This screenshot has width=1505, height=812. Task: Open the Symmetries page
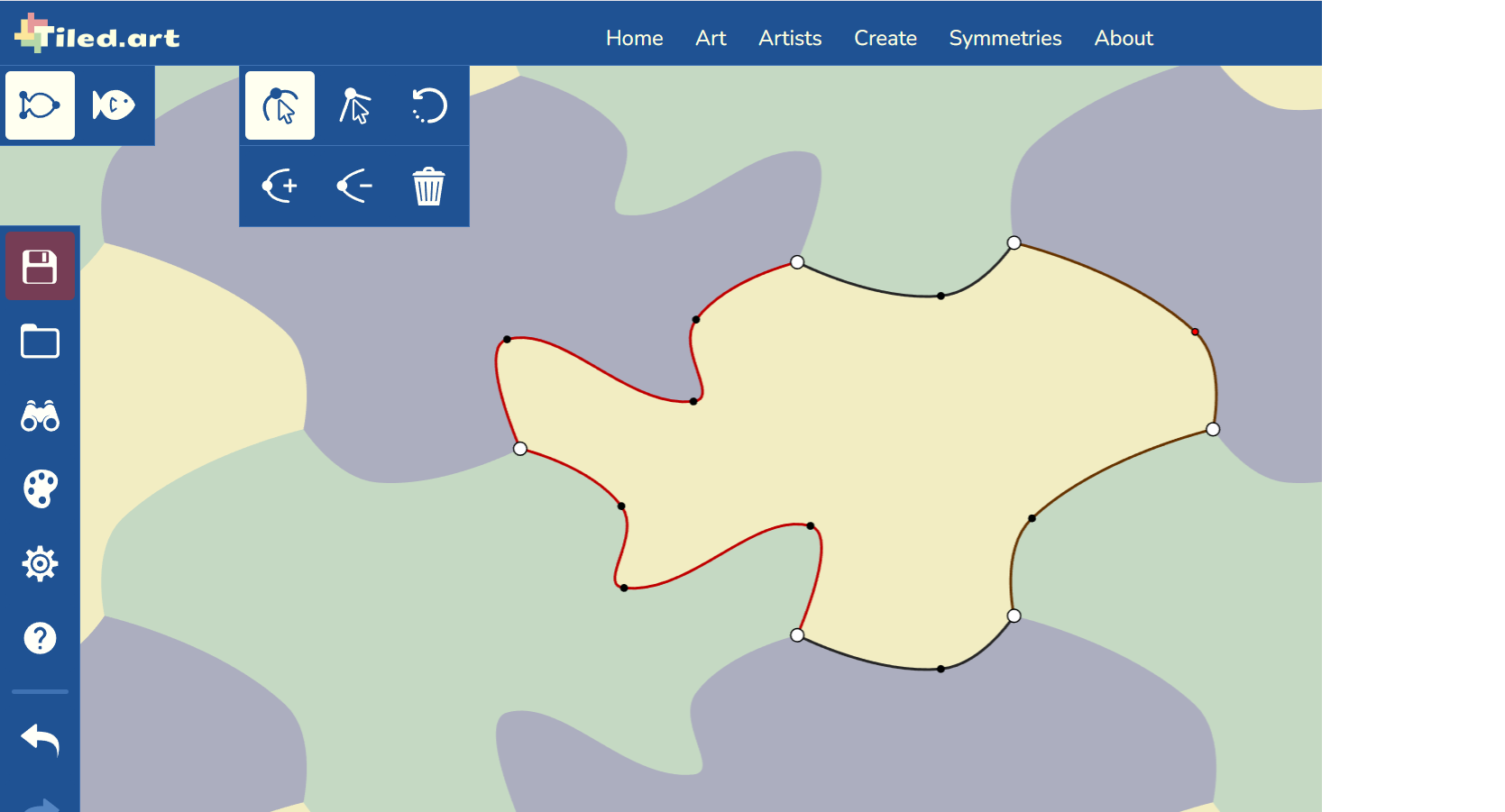(1005, 38)
